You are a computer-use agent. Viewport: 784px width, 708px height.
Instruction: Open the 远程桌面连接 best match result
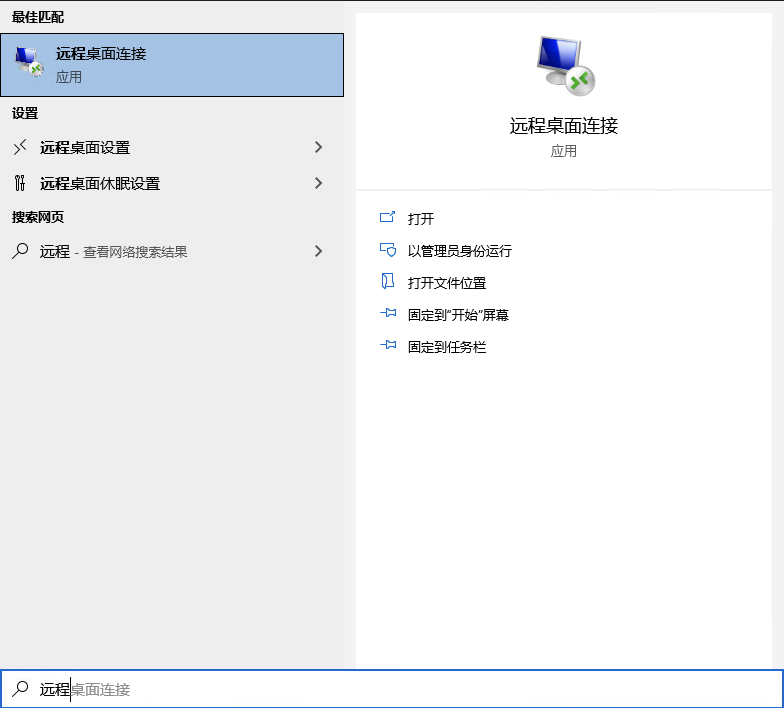pos(172,65)
